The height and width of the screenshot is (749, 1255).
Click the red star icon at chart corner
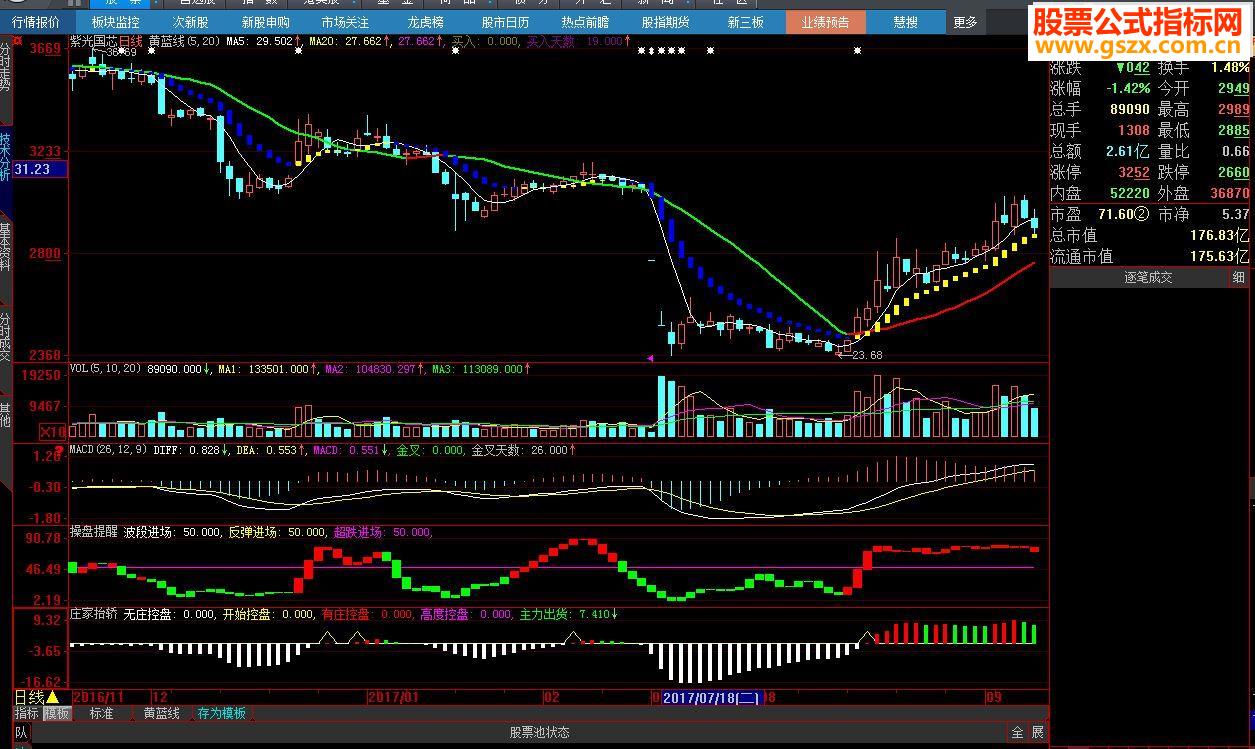(17, 40)
